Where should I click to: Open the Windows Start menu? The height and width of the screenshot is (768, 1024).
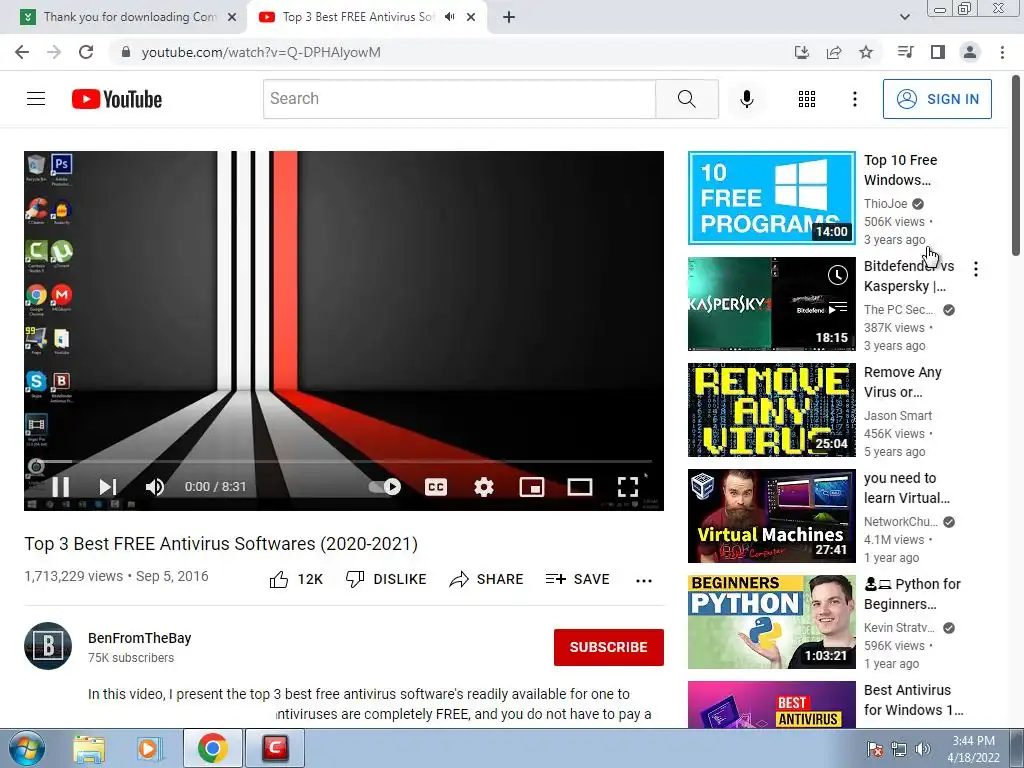tap(26, 748)
